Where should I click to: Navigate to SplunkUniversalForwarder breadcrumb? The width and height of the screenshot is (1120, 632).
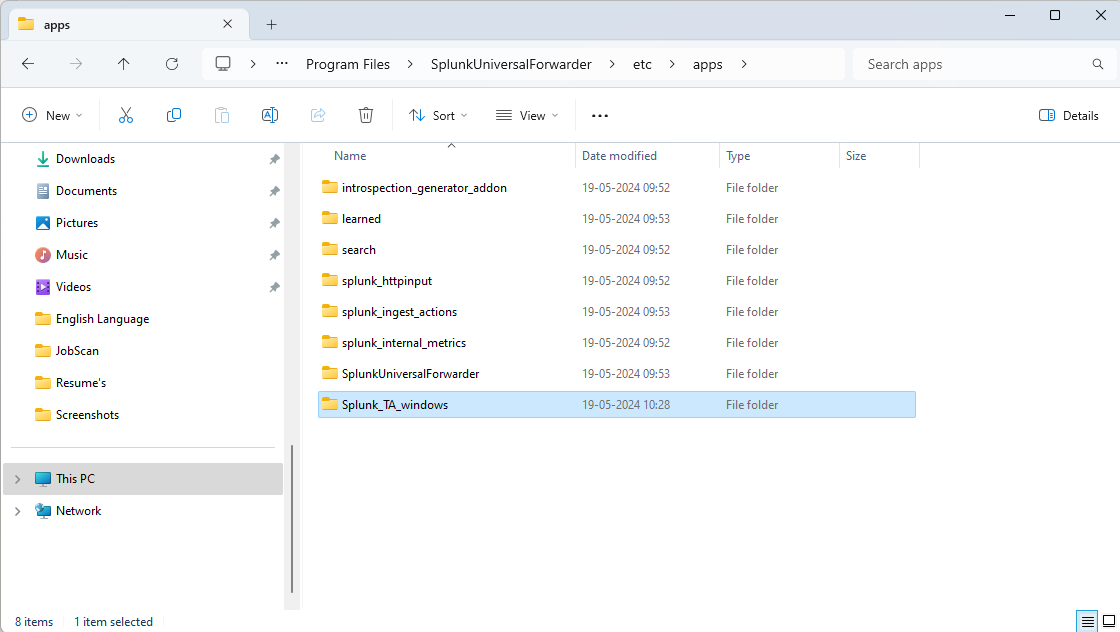pyautogui.click(x=511, y=64)
